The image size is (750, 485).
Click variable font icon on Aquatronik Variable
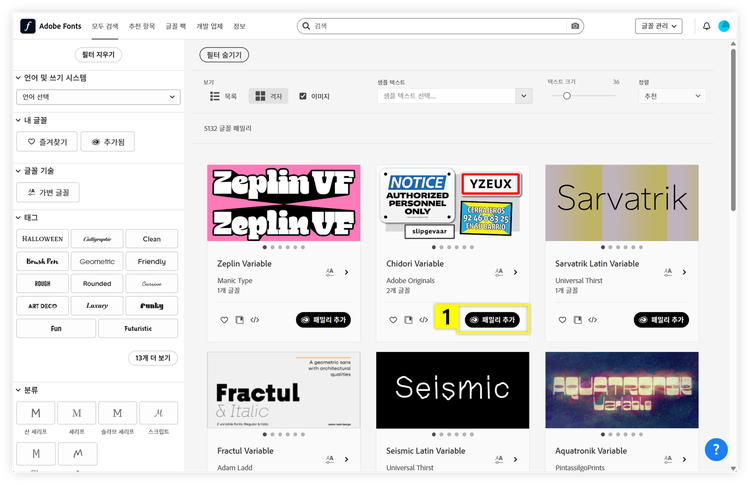(668, 459)
